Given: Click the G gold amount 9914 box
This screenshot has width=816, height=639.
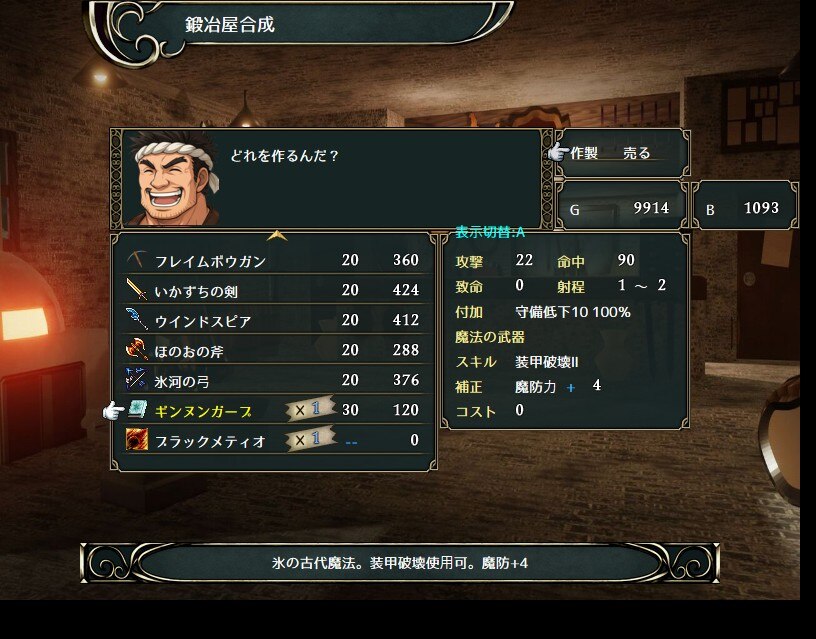Looking at the screenshot, I should coord(622,206).
